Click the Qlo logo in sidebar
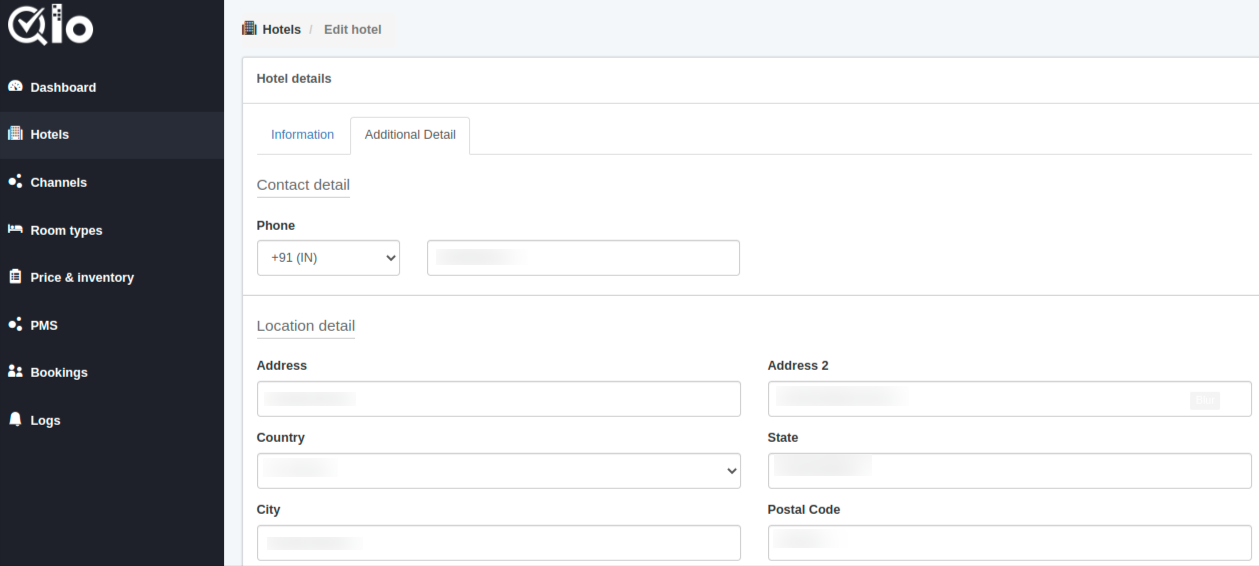Viewport: 1259px width, 566px height. (50, 25)
